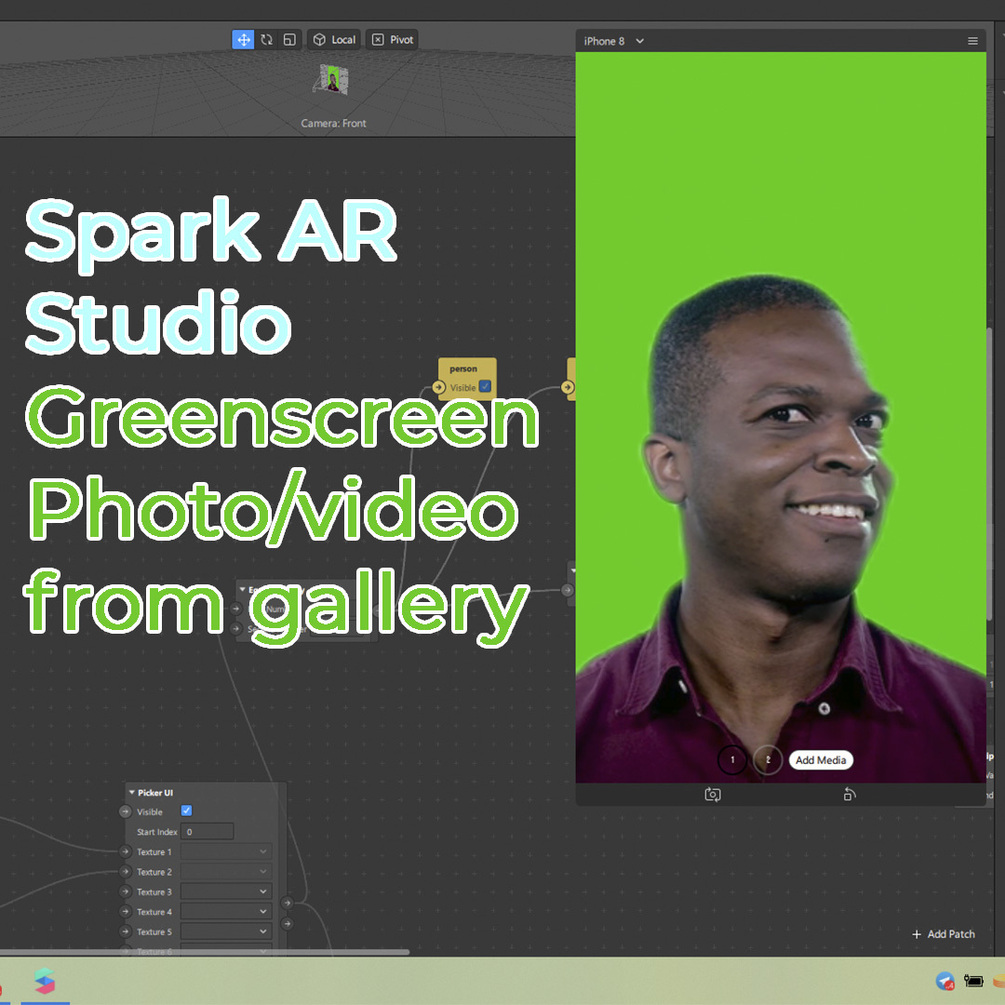Toggle Pivot mode button

point(392,40)
